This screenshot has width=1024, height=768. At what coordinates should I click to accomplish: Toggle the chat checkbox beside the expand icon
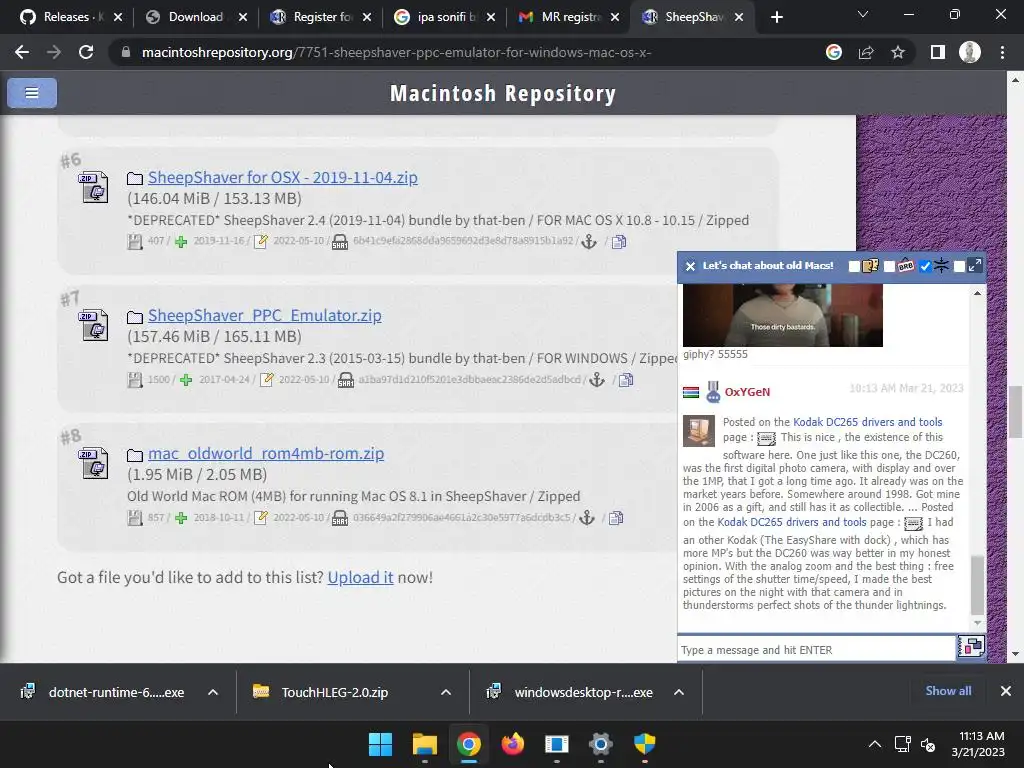click(x=959, y=266)
